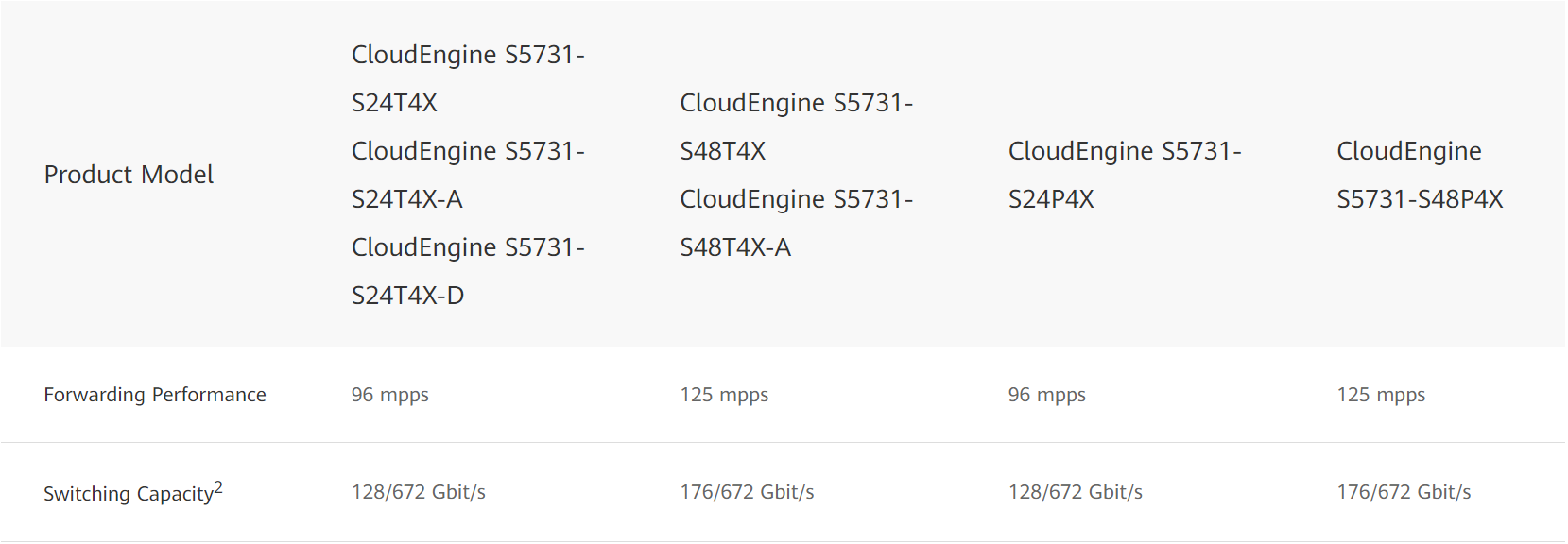Select the CloudEngine S5731-S48T4X-A model entry

pyautogui.click(x=796, y=223)
